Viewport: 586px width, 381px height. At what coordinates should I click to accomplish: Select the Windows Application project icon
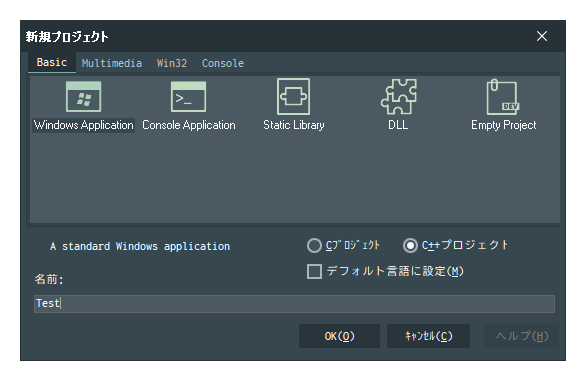[x=83, y=97]
